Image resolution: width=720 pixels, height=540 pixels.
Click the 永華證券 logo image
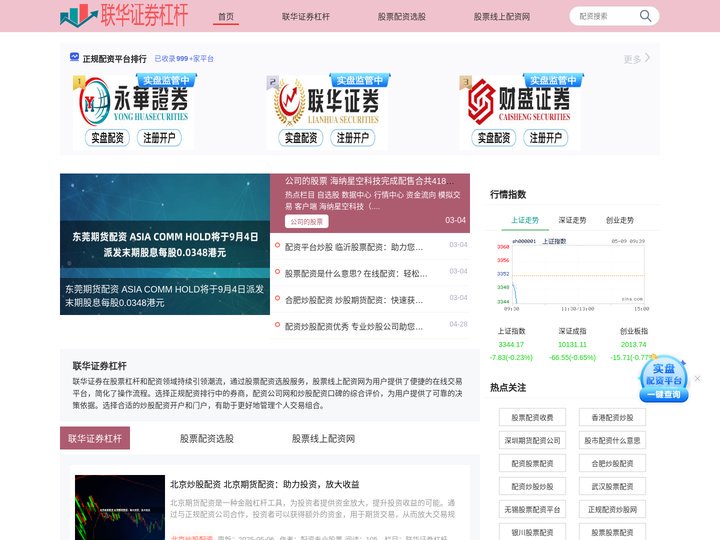click(x=135, y=102)
